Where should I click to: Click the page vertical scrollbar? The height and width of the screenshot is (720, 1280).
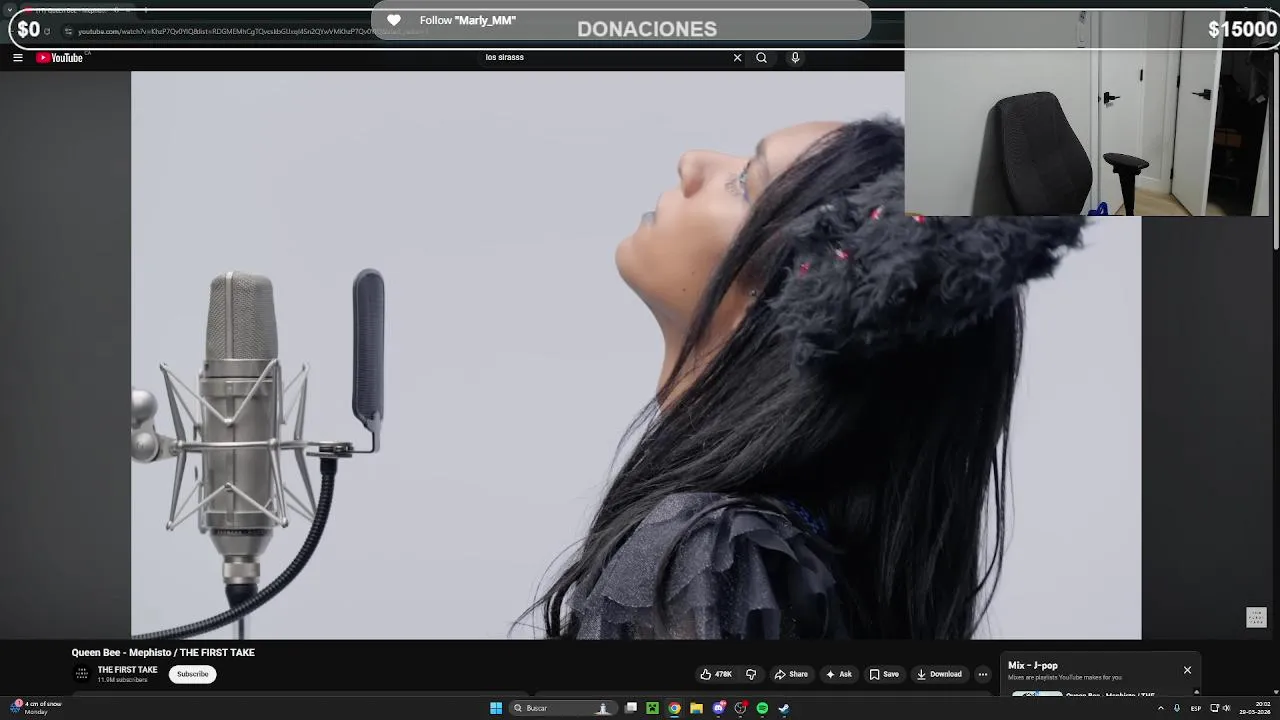click(x=1275, y=150)
